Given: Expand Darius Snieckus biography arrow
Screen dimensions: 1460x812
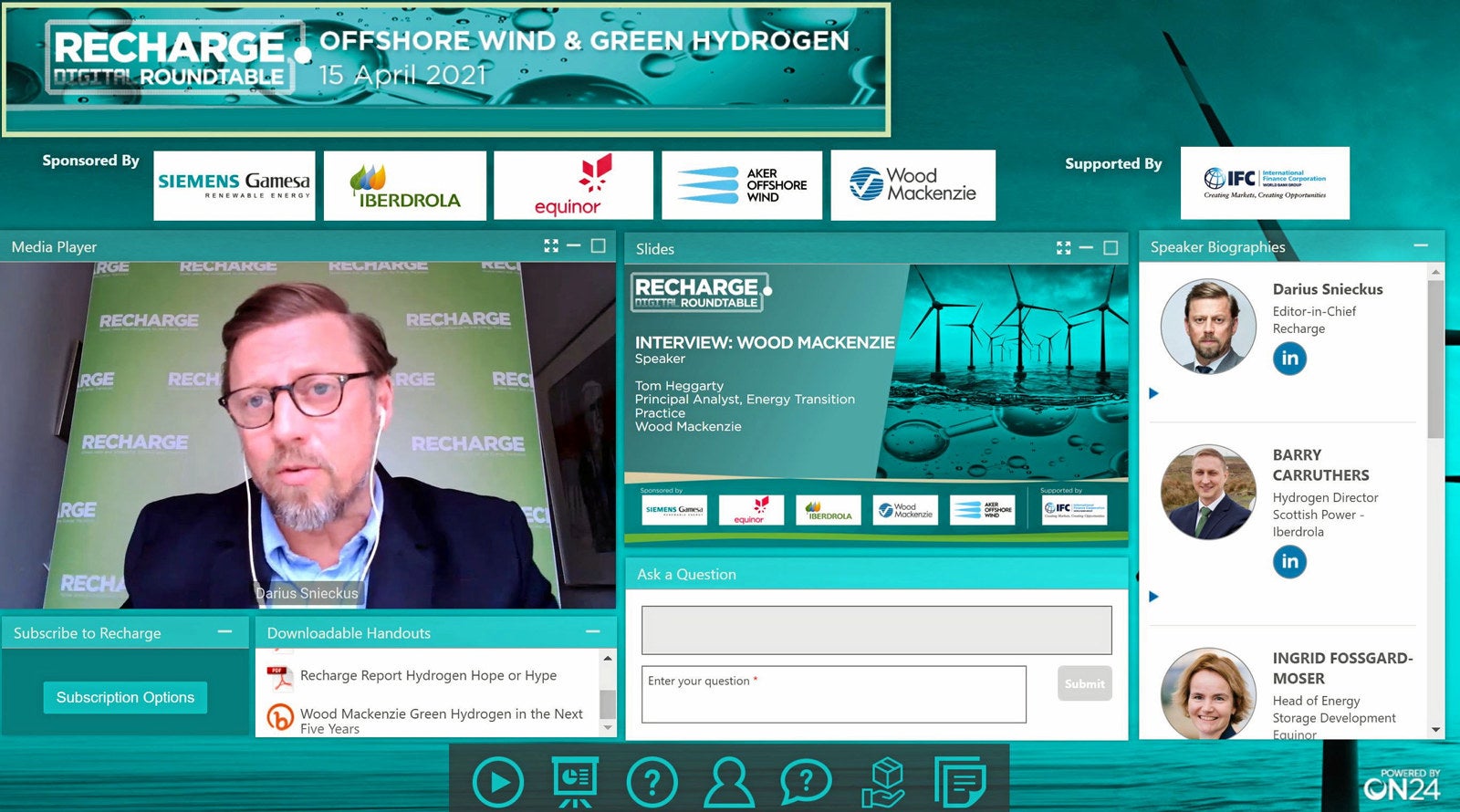Looking at the screenshot, I should pos(1154,393).
